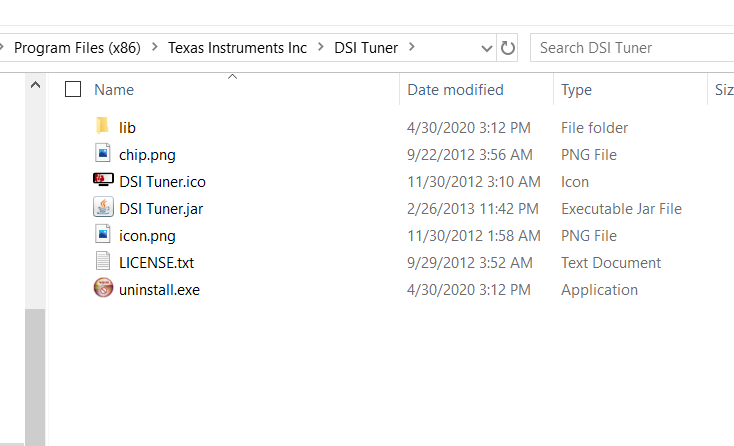Screen dimensions: 734x446
Task: Click the uninstall.exe application icon
Action: tap(103, 288)
